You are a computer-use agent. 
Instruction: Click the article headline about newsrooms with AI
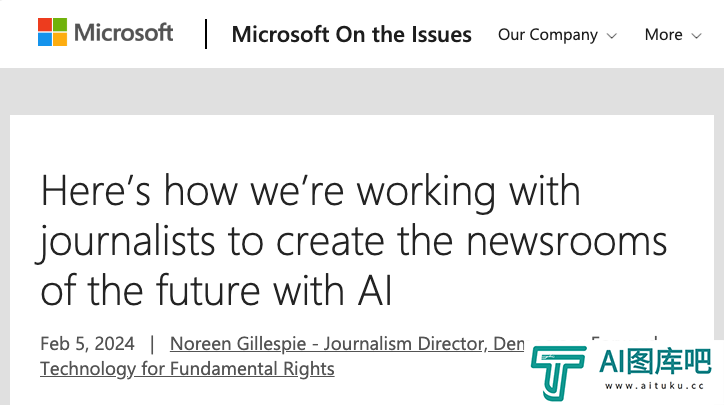coord(353,241)
